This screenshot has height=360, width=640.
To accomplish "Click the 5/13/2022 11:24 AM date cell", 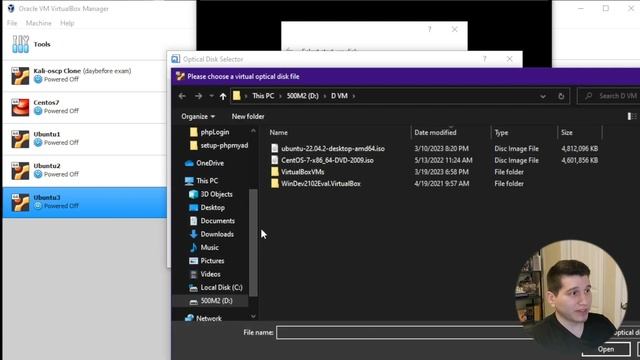I will (443, 160).
